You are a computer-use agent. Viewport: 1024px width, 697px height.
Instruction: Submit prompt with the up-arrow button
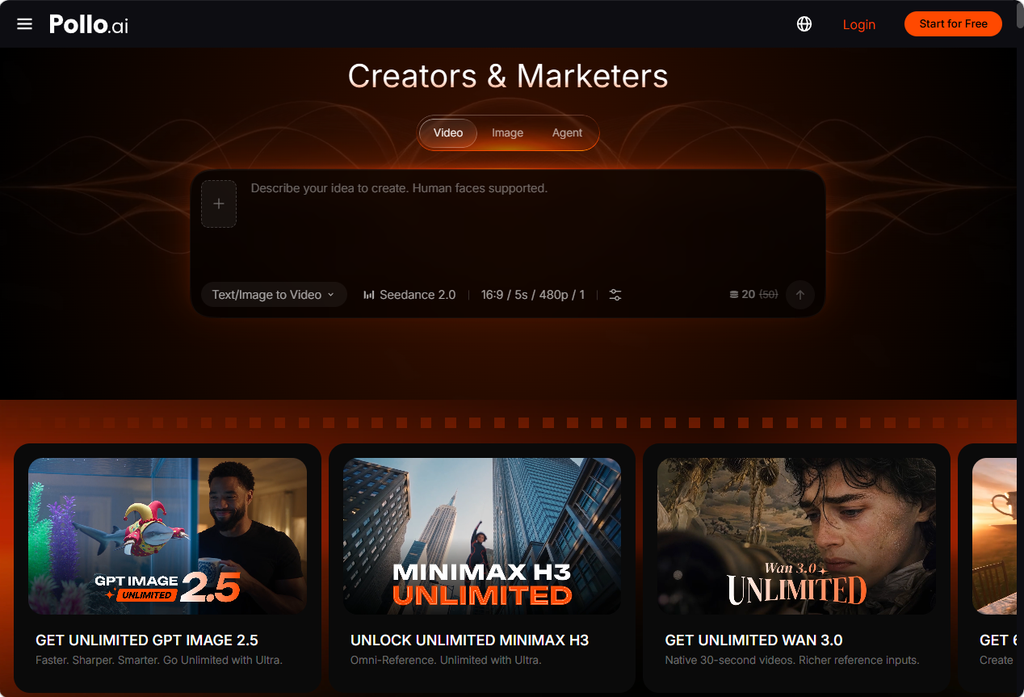pos(800,295)
